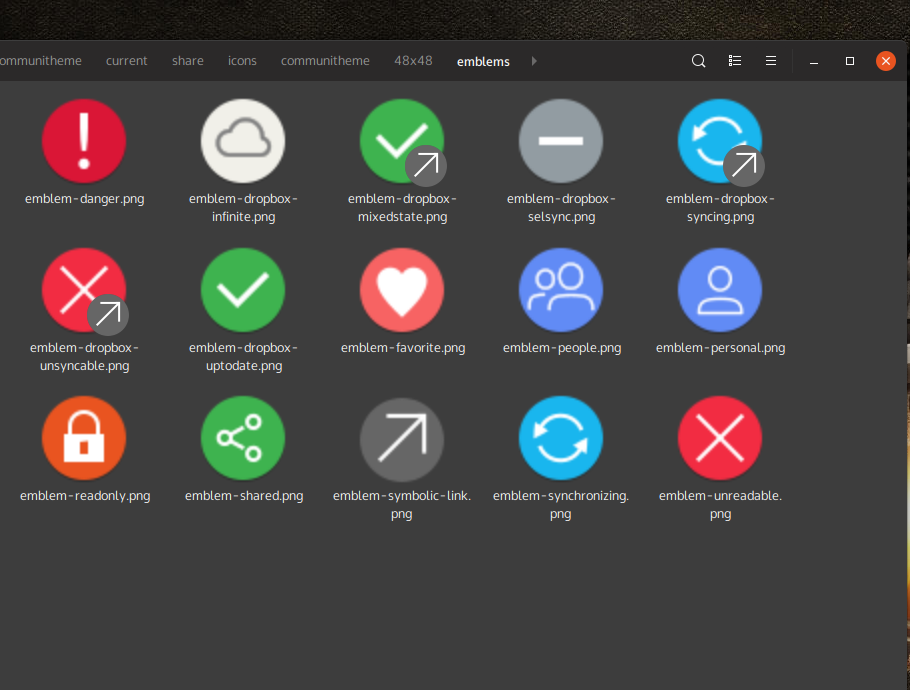Expand the path bar forward arrow
Screen dimensions: 910x690
(534, 61)
